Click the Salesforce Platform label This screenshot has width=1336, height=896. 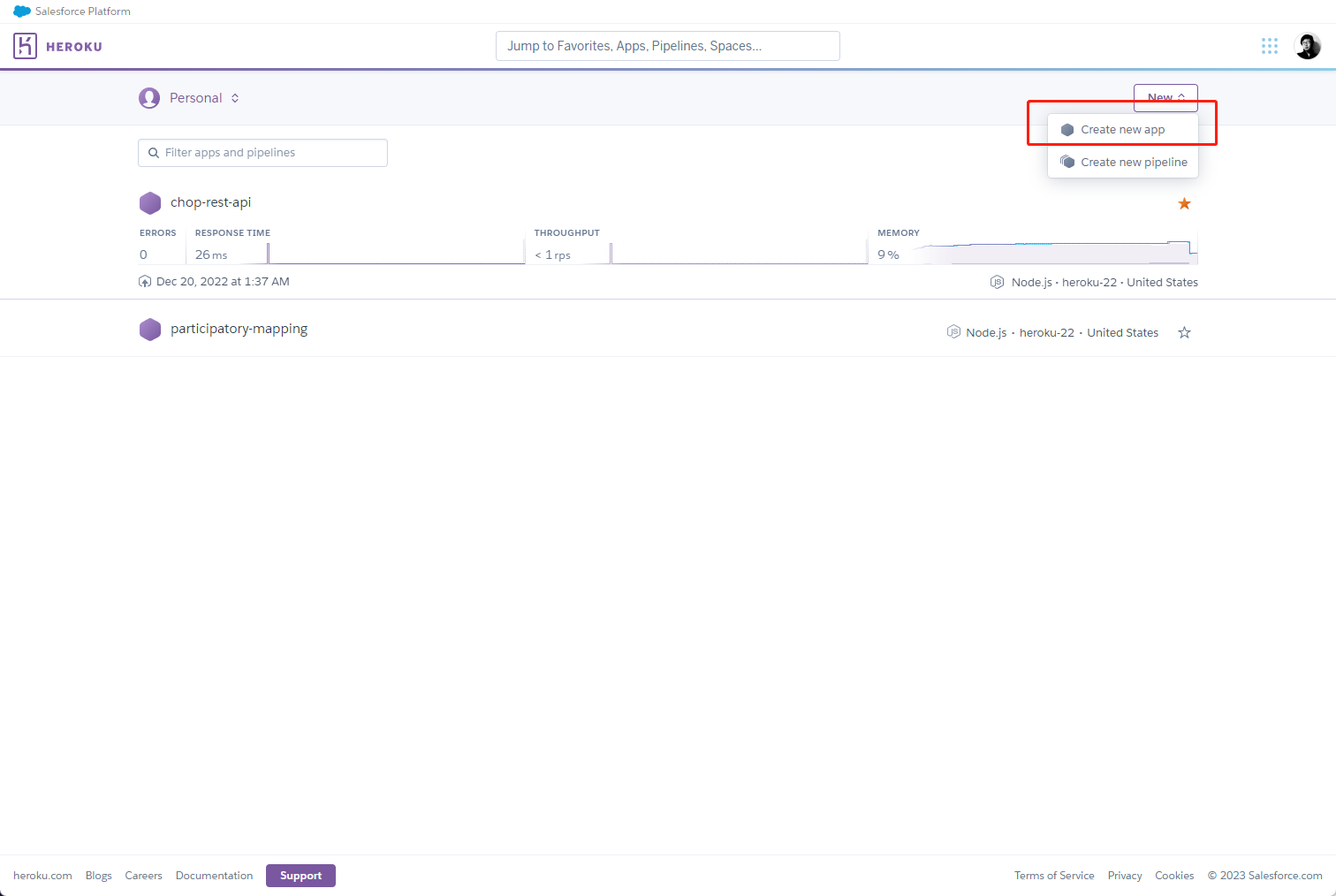click(83, 11)
